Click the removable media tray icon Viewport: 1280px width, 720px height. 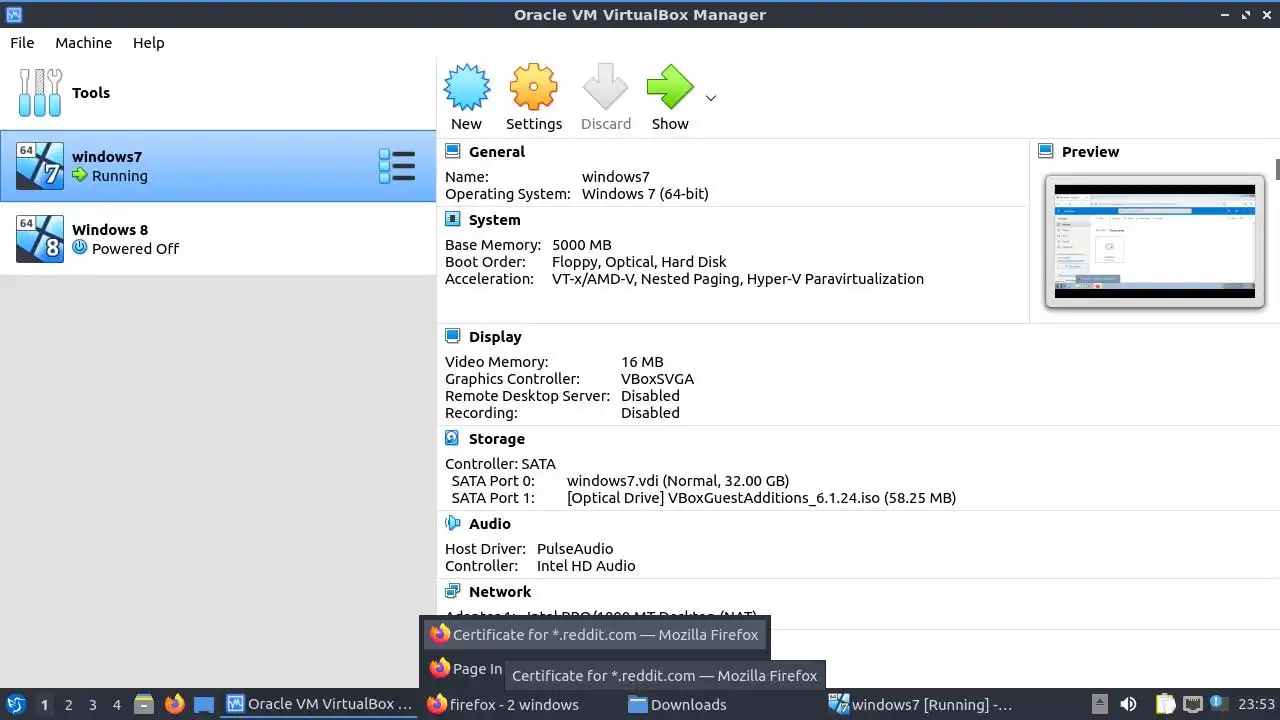(x=1099, y=704)
